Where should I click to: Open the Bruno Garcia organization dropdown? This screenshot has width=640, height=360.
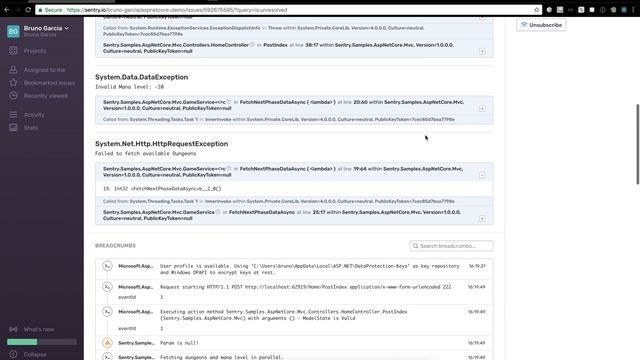[46, 28]
